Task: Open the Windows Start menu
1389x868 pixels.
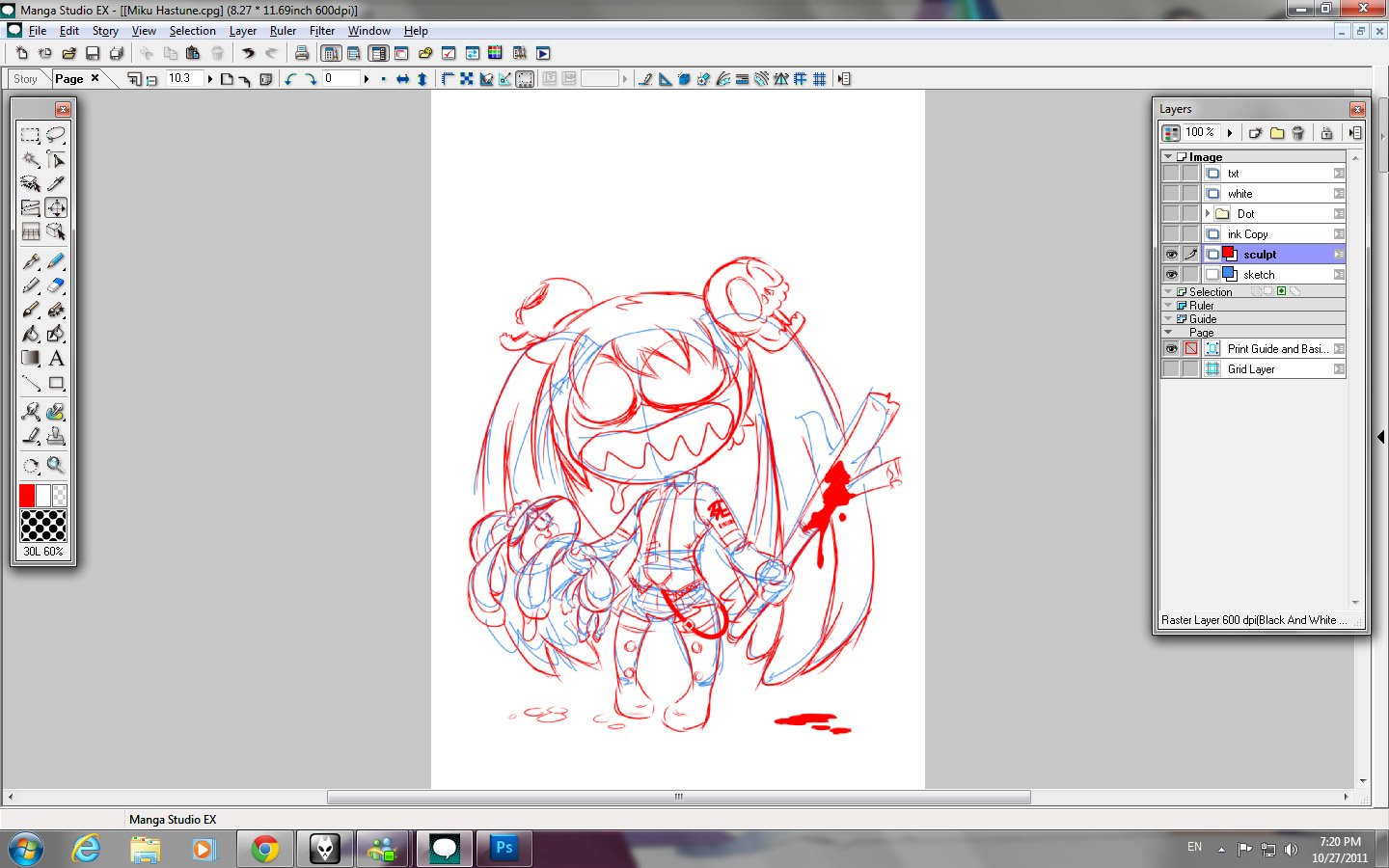Action: coord(25,850)
